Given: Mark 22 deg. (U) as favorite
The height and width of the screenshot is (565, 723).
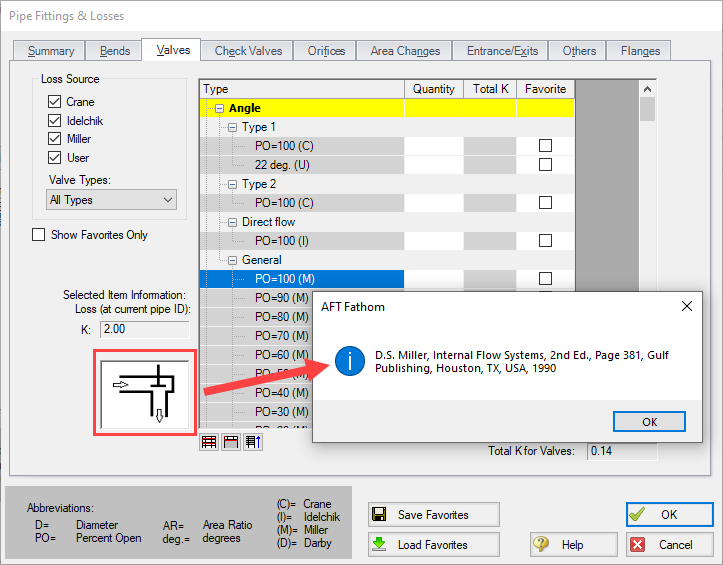Looking at the screenshot, I should tap(545, 165).
